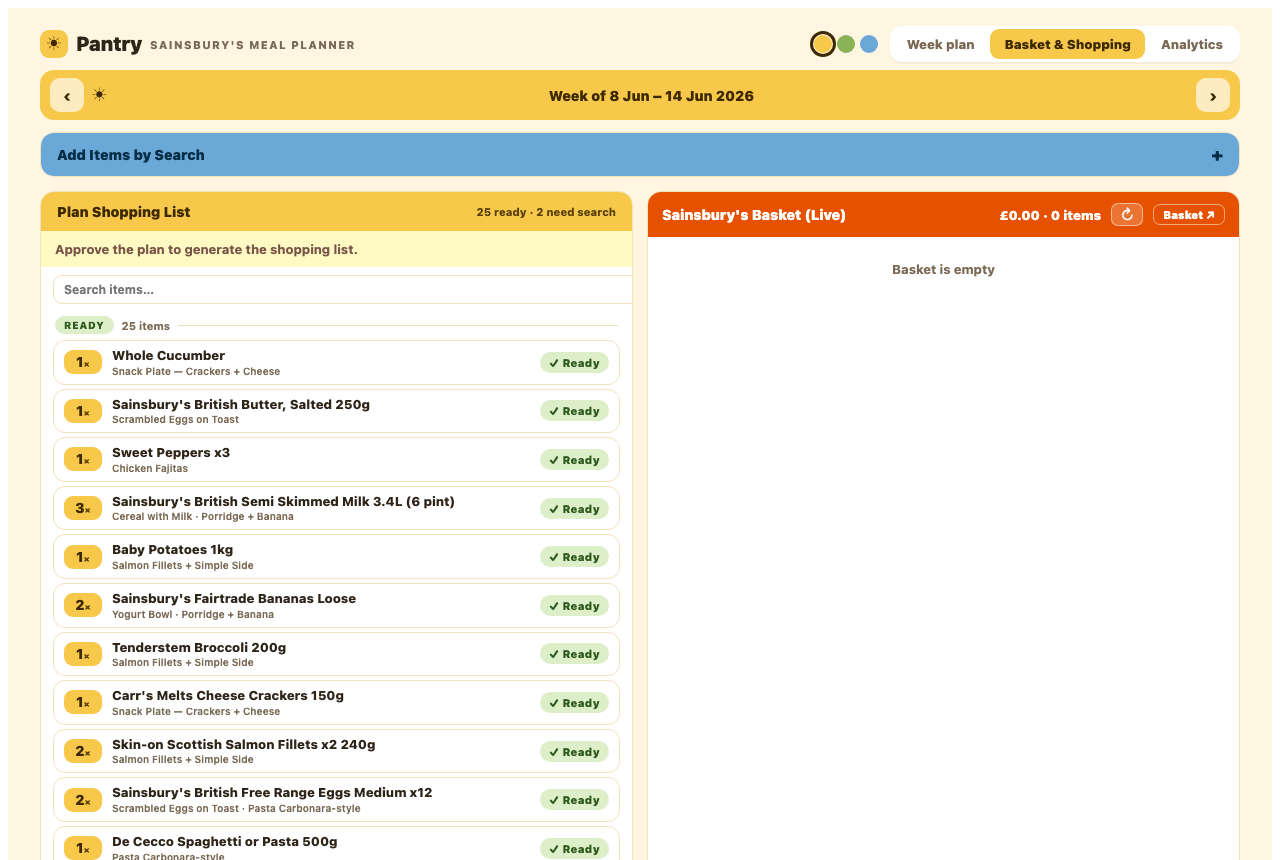Click the '25 items' count label
This screenshot has width=1280, height=860.
point(146,326)
